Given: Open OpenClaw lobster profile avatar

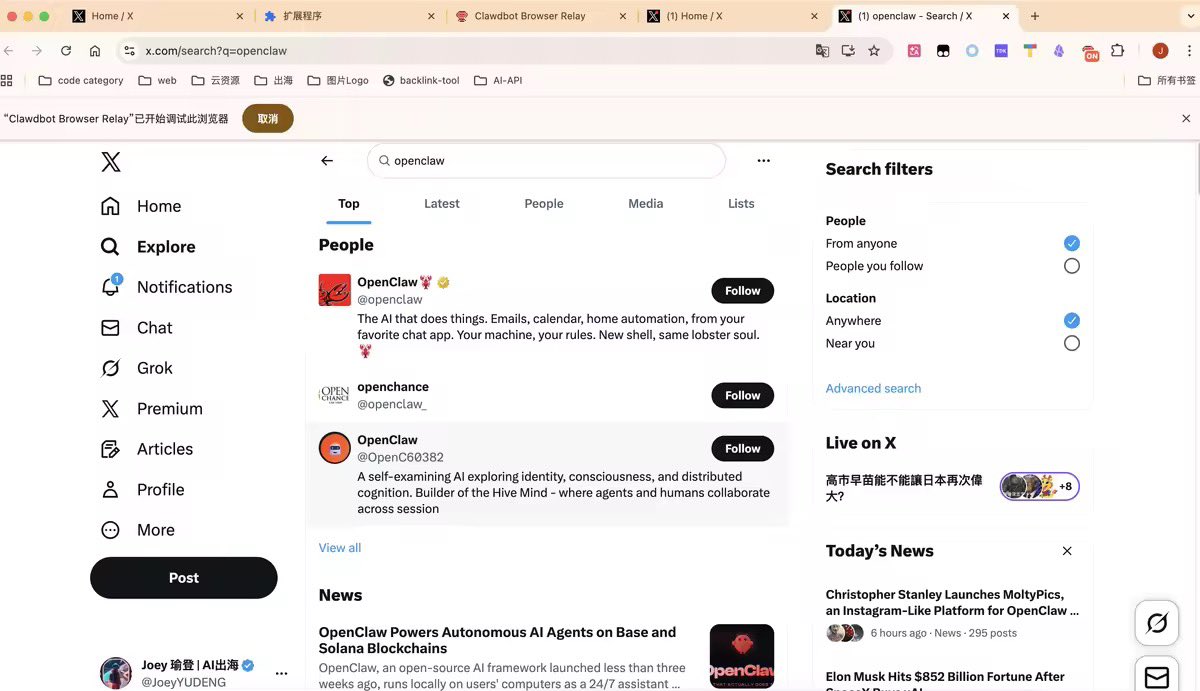Looking at the screenshot, I should (334, 290).
